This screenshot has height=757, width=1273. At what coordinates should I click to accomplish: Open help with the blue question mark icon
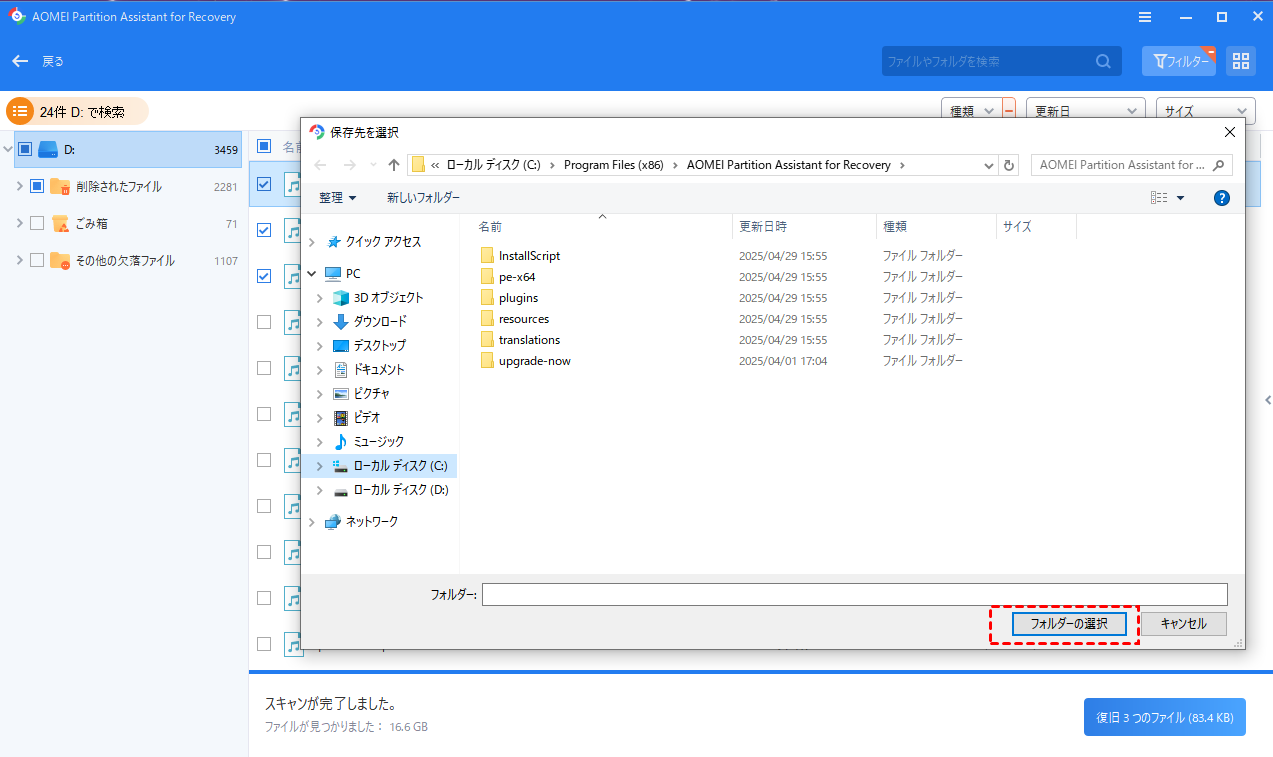(1222, 198)
